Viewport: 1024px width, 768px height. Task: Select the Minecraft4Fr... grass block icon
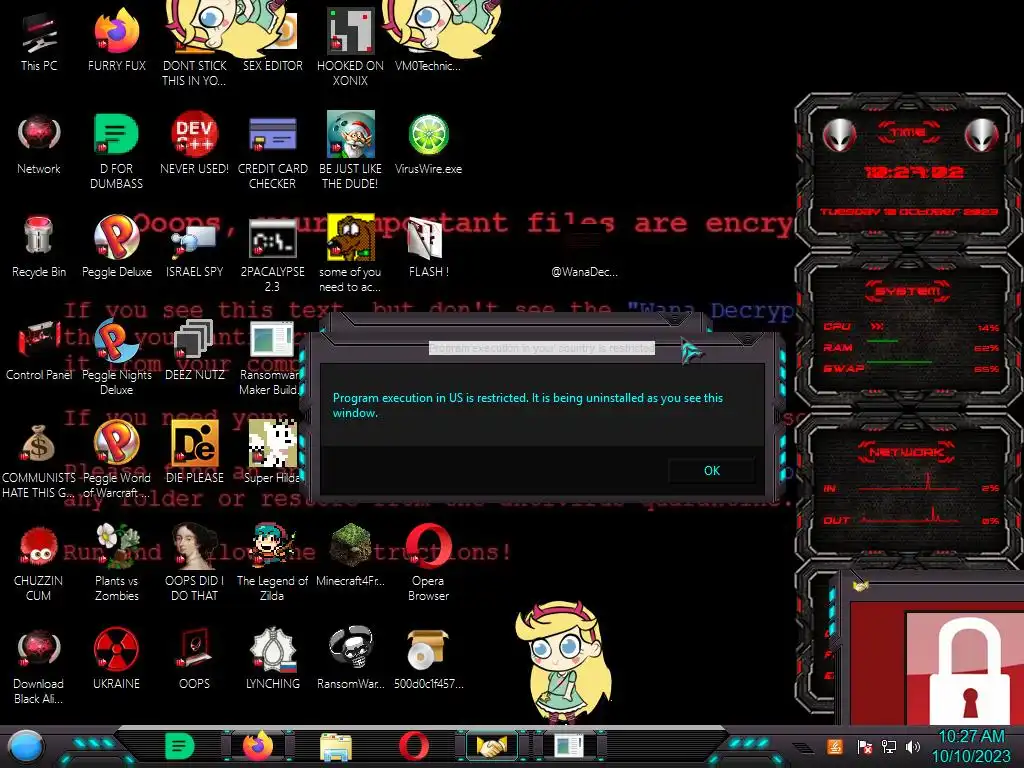pyautogui.click(x=350, y=557)
